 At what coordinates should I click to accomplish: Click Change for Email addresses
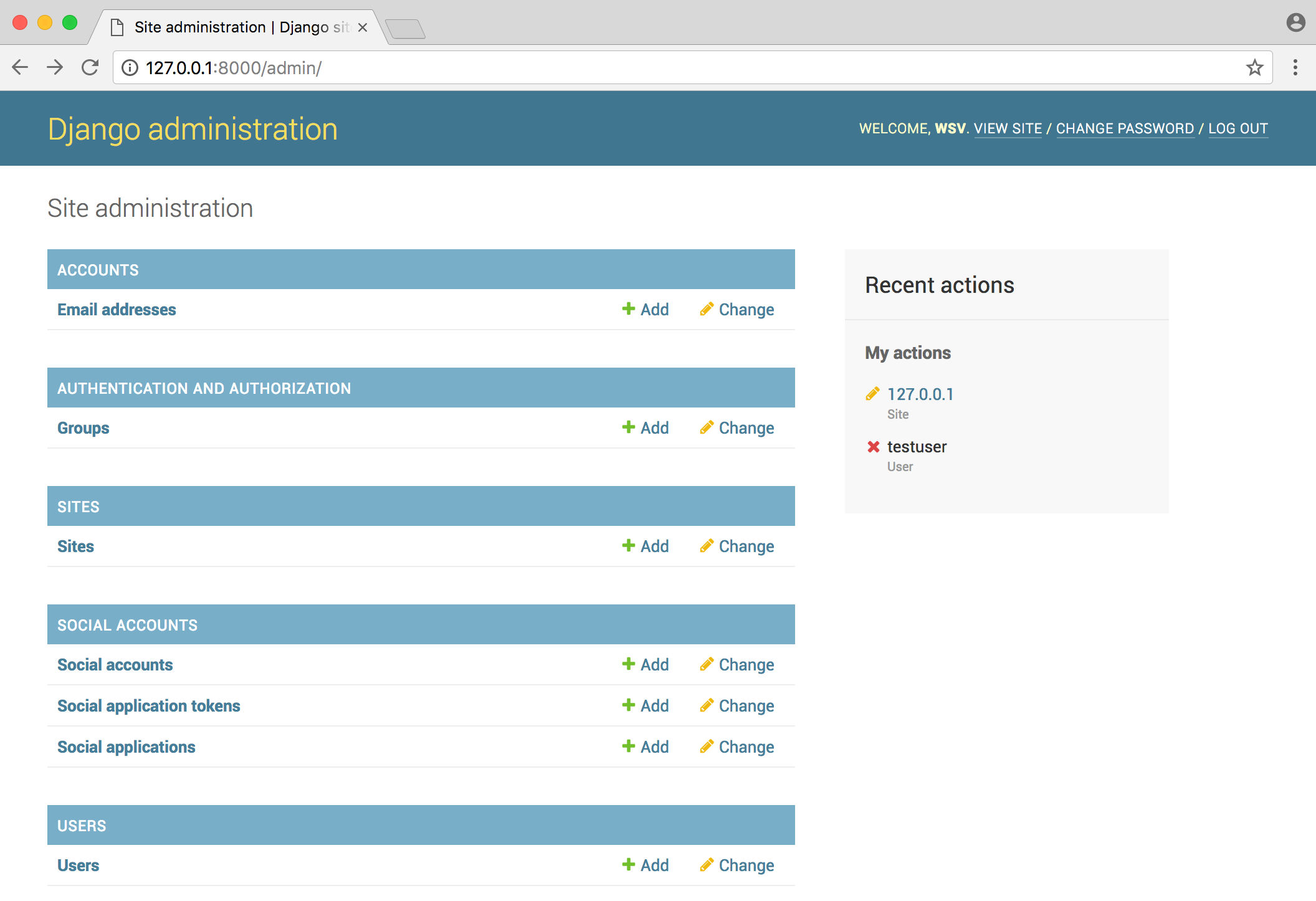click(x=737, y=310)
